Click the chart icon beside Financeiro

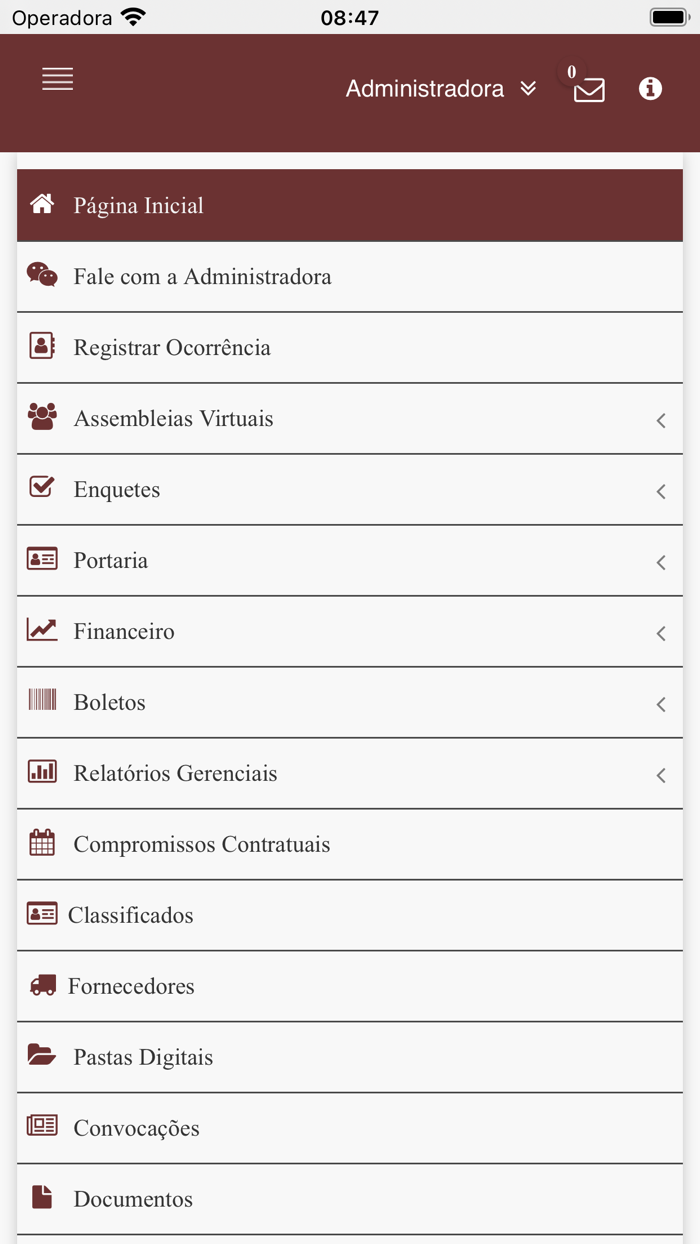41,630
